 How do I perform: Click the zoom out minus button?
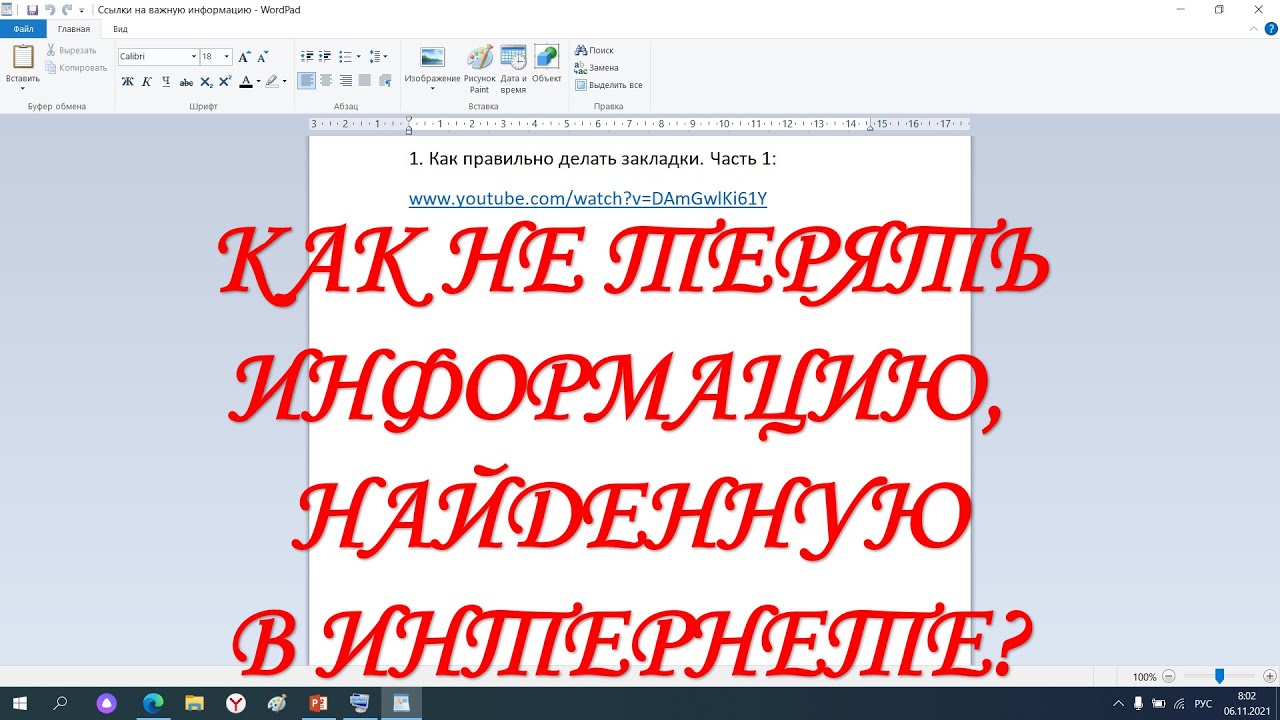pyautogui.click(x=1168, y=677)
